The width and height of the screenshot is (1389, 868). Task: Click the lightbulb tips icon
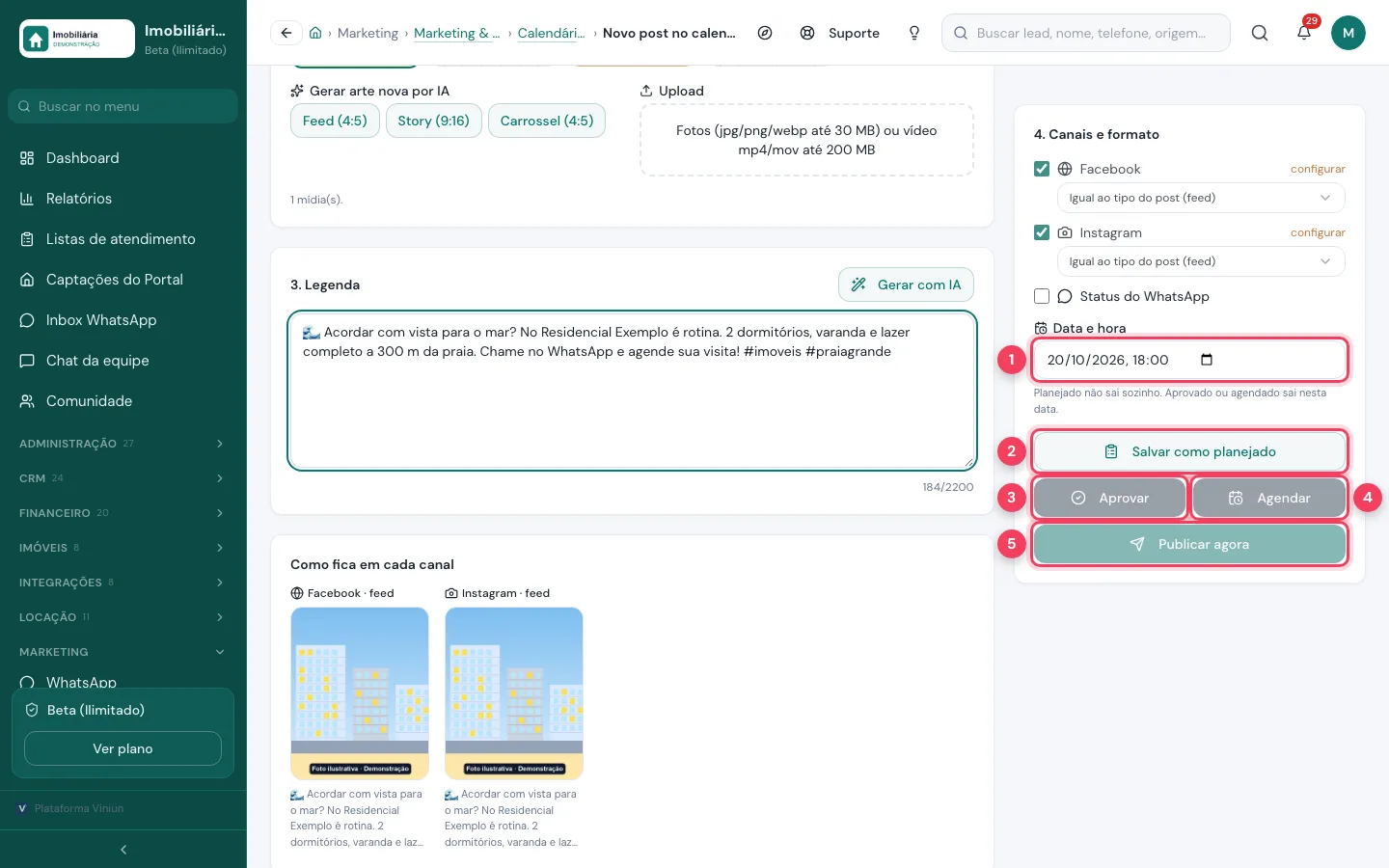tap(914, 33)
